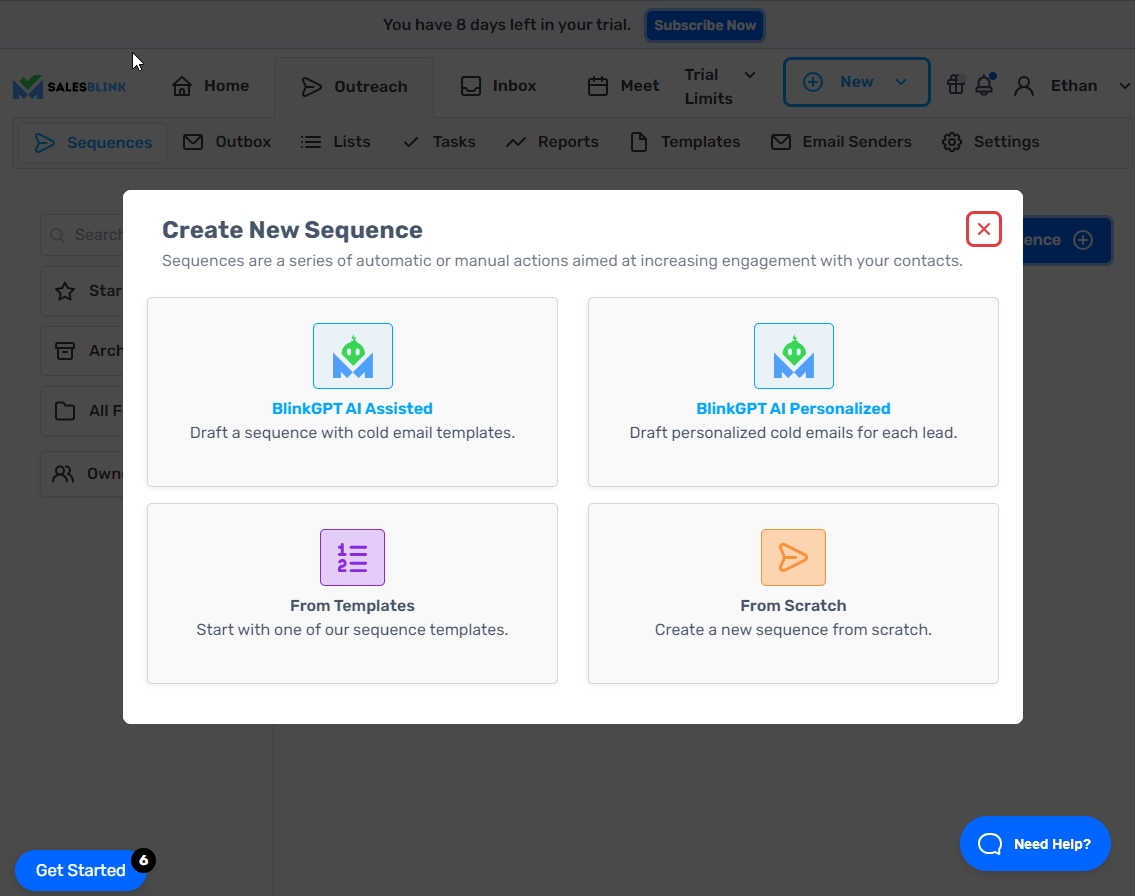Go to the Inbox tab
The height and width of the screenshot is (896, 1135).
(498, 86)
